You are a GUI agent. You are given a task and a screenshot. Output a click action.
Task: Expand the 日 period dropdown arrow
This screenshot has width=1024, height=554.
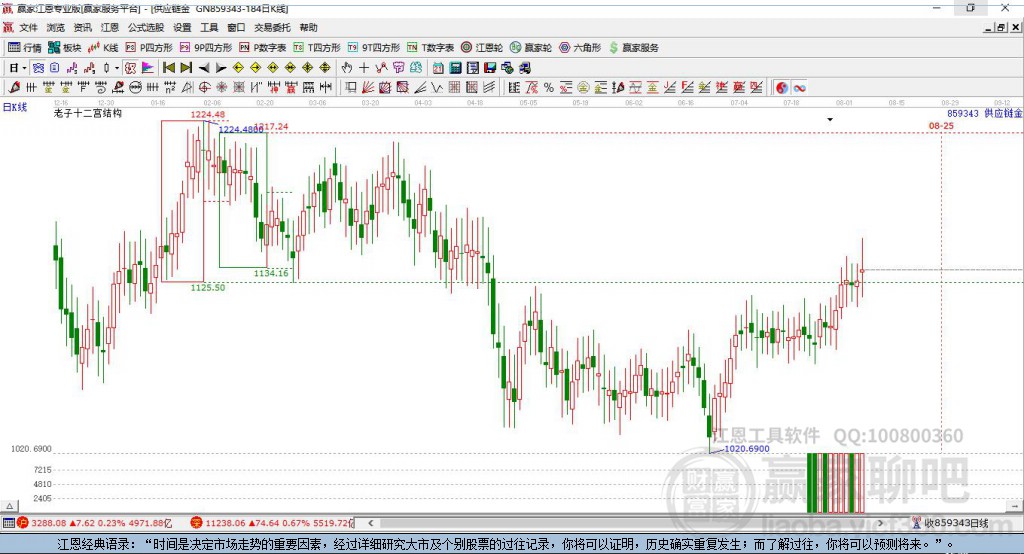click(24, 68)
